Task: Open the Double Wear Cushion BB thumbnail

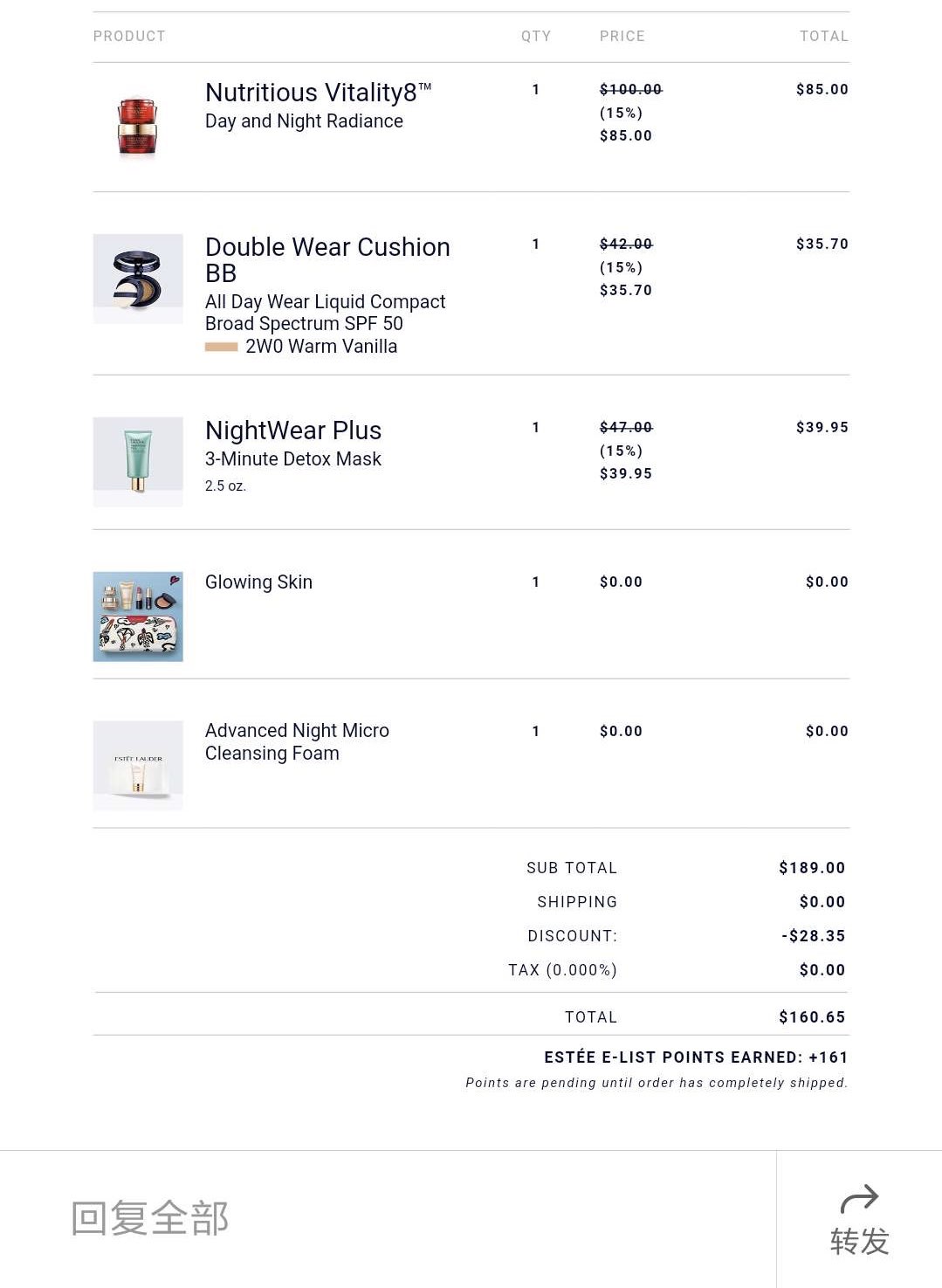Action: point(138,279)
